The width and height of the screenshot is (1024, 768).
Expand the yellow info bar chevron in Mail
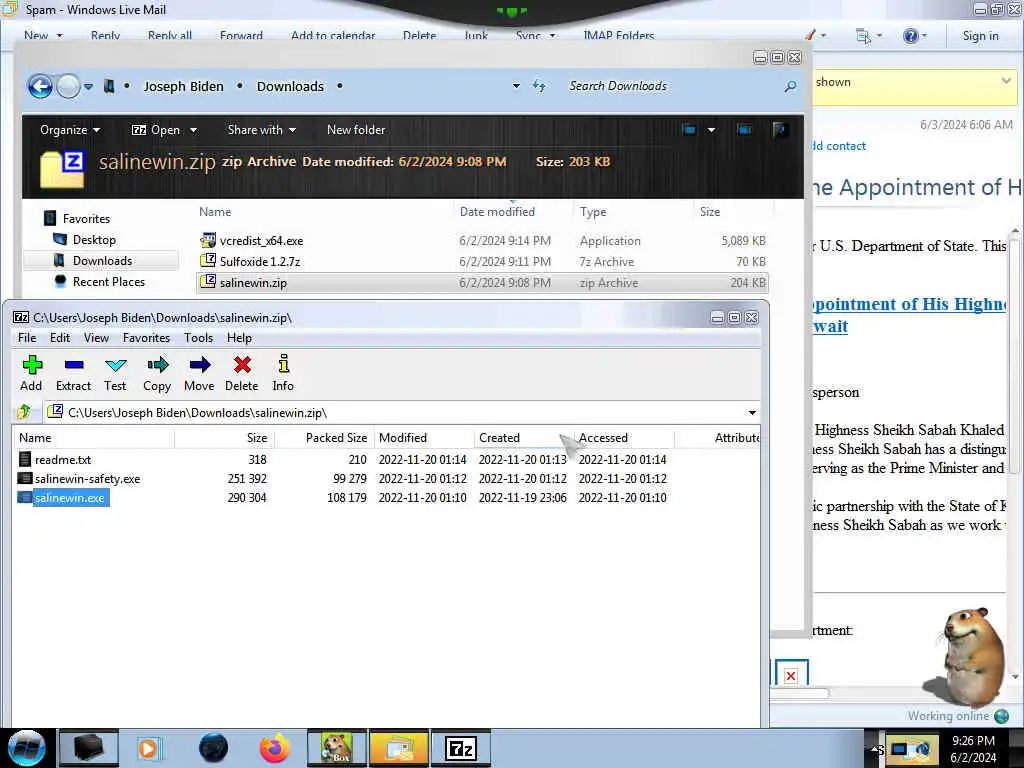coord(1006,81)
